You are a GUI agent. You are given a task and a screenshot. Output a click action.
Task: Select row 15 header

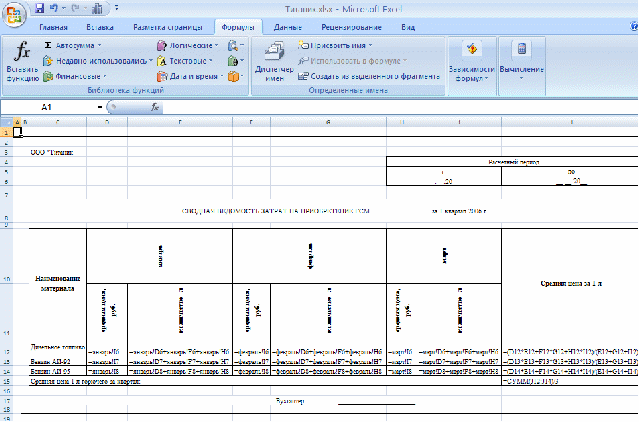(6, 381)
